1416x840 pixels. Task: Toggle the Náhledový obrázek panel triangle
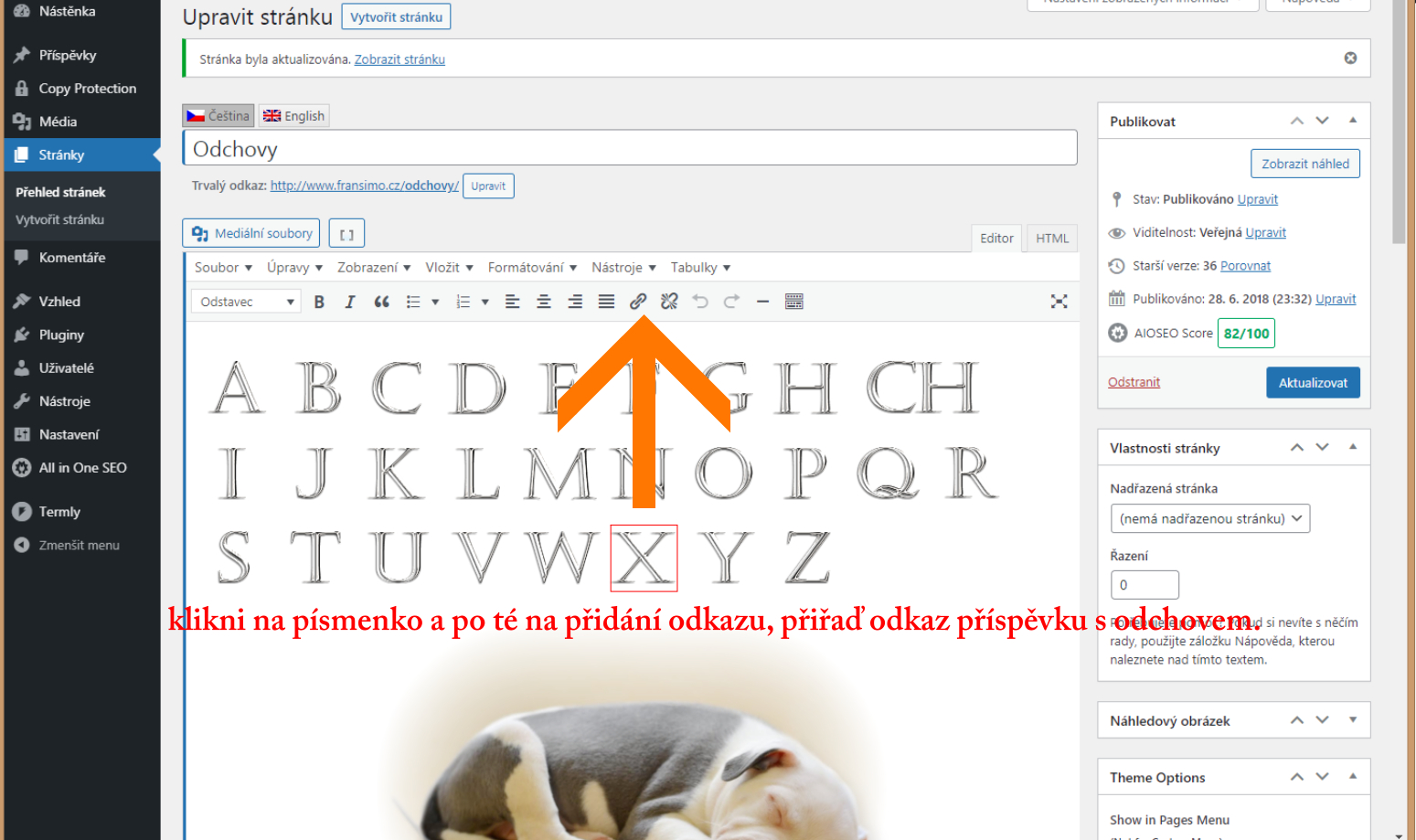point(1353,720)
